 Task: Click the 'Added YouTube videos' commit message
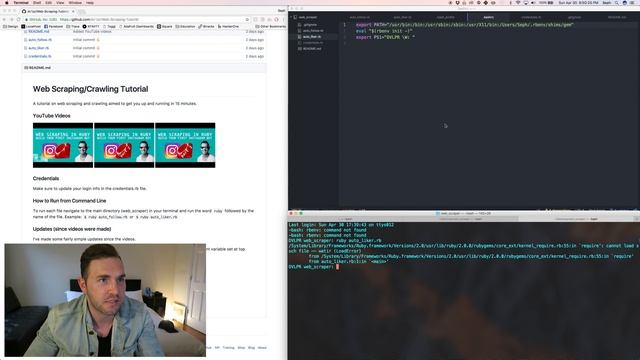click(92, 31)
